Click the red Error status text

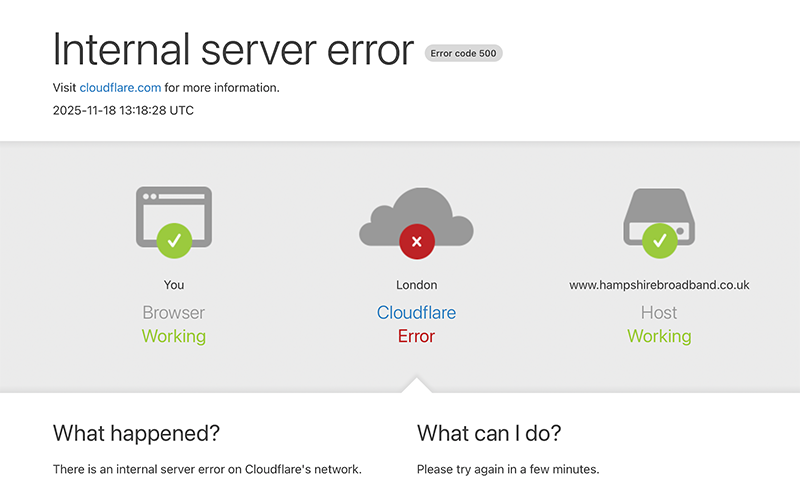[416, 336]
